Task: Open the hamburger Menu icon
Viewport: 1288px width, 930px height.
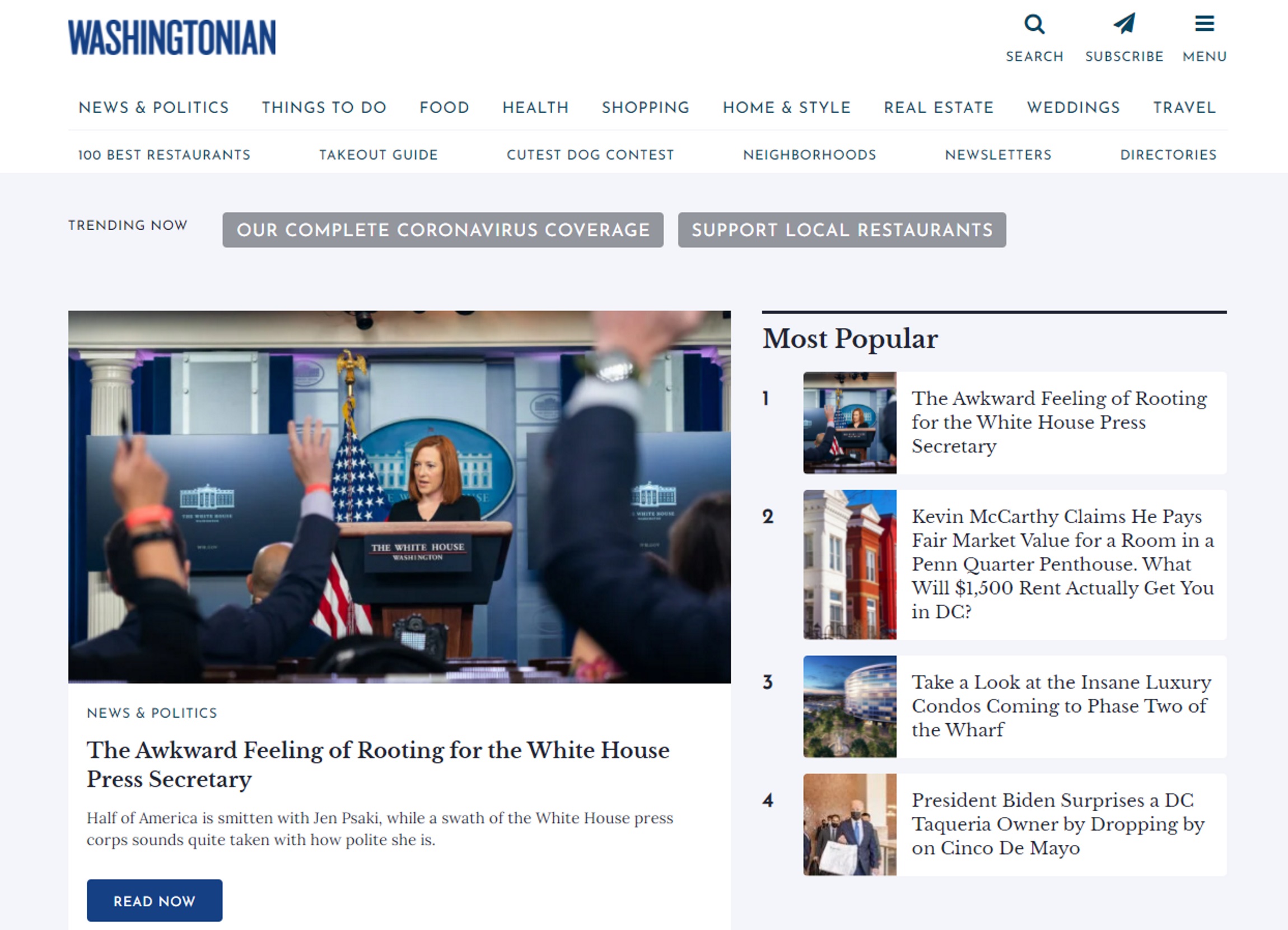Action: coord(1205,24)
